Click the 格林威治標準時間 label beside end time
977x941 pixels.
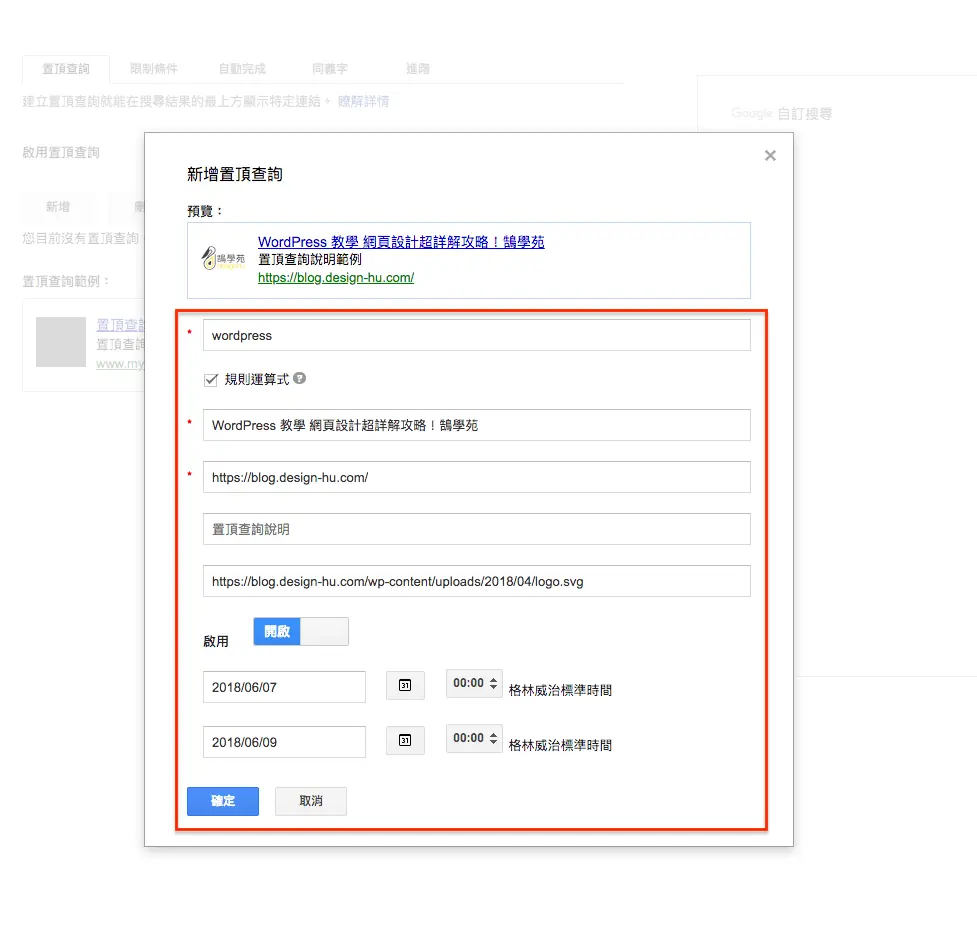pyautogui.click(x=560, y=745)
